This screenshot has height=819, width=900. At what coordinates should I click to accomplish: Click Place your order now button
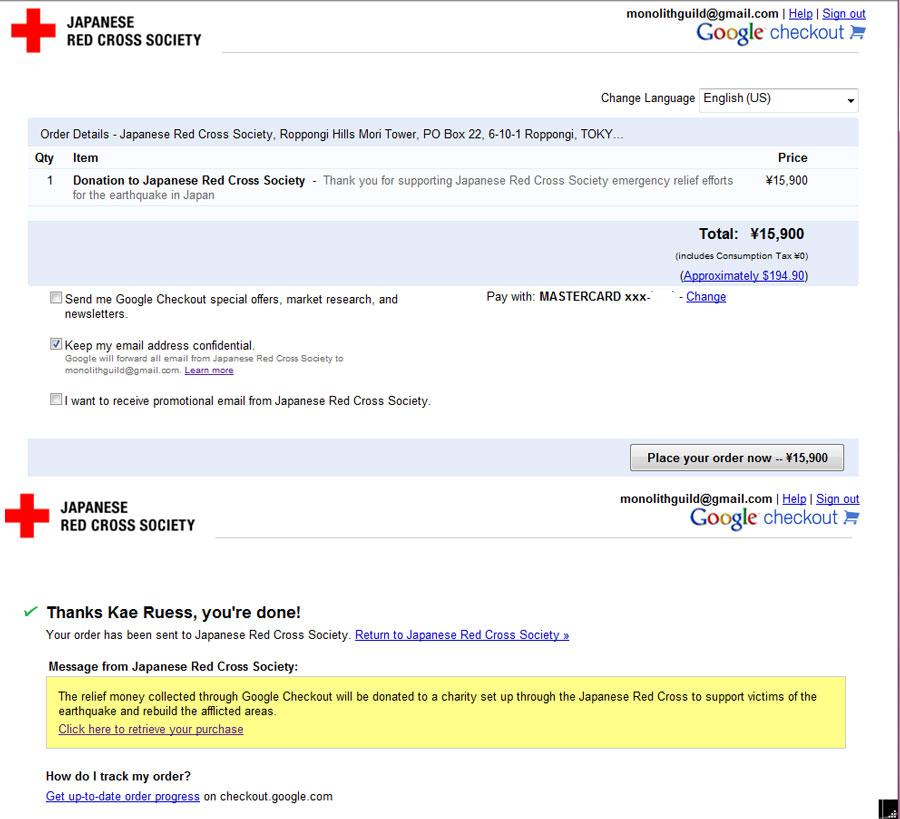point(737,458)
